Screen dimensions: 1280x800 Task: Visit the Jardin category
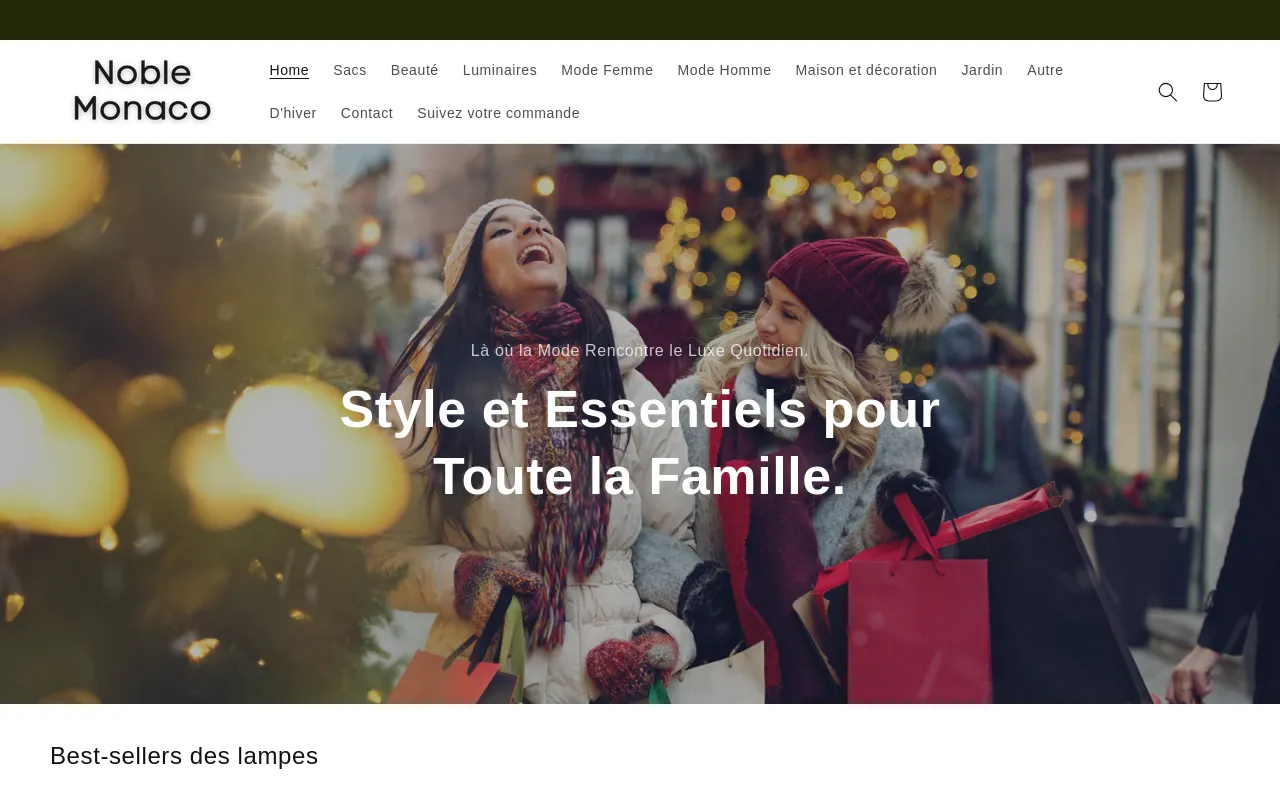[x=982, y=70]
